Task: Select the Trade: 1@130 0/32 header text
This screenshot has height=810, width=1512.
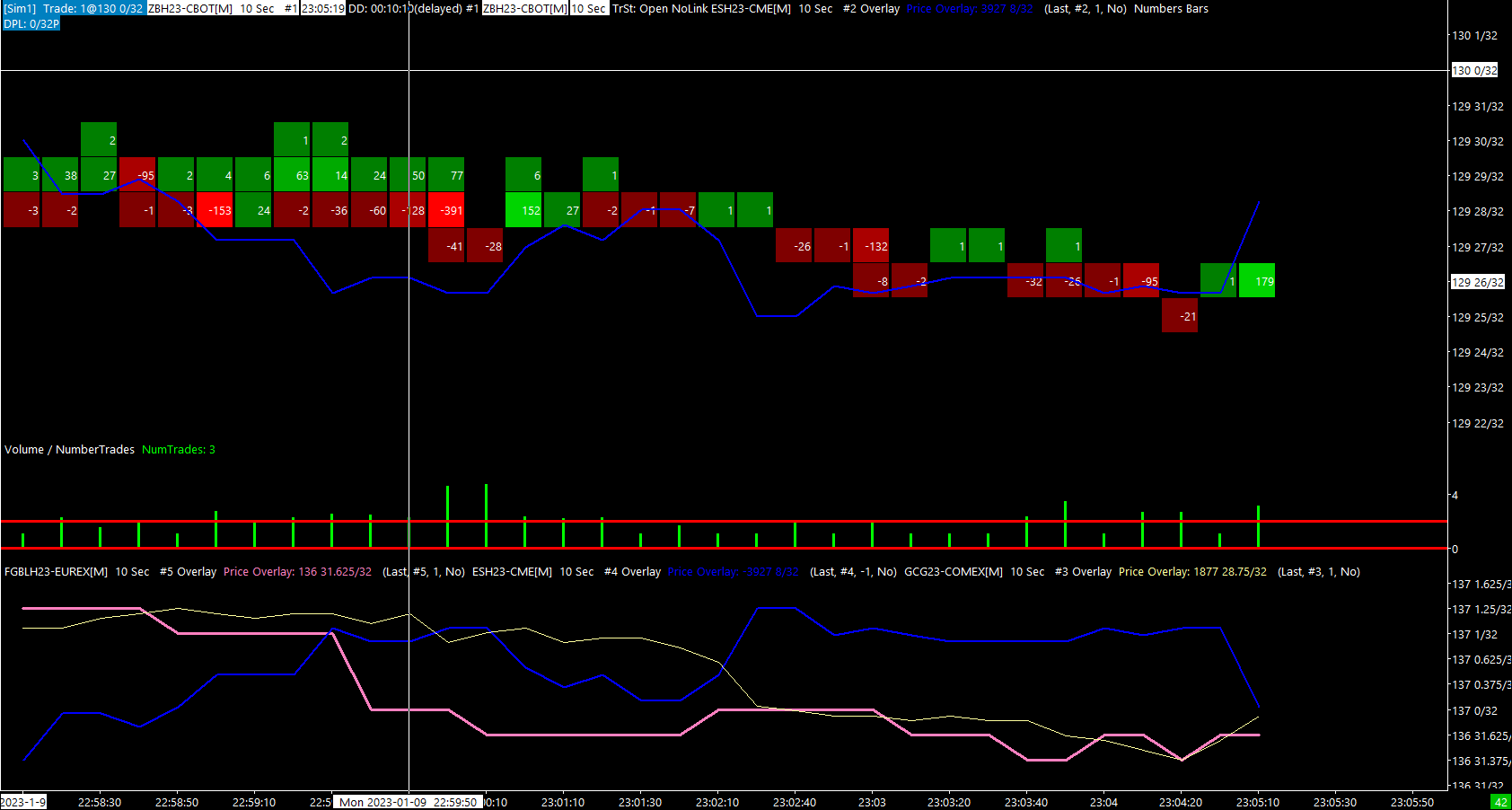Action: point(93,9)
